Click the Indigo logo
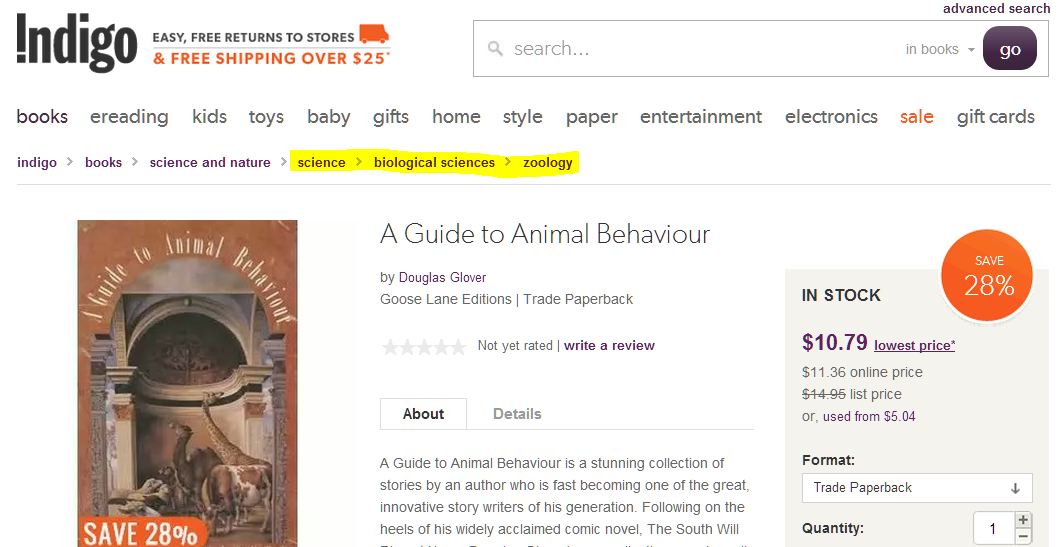 click(x=76, y=43)
